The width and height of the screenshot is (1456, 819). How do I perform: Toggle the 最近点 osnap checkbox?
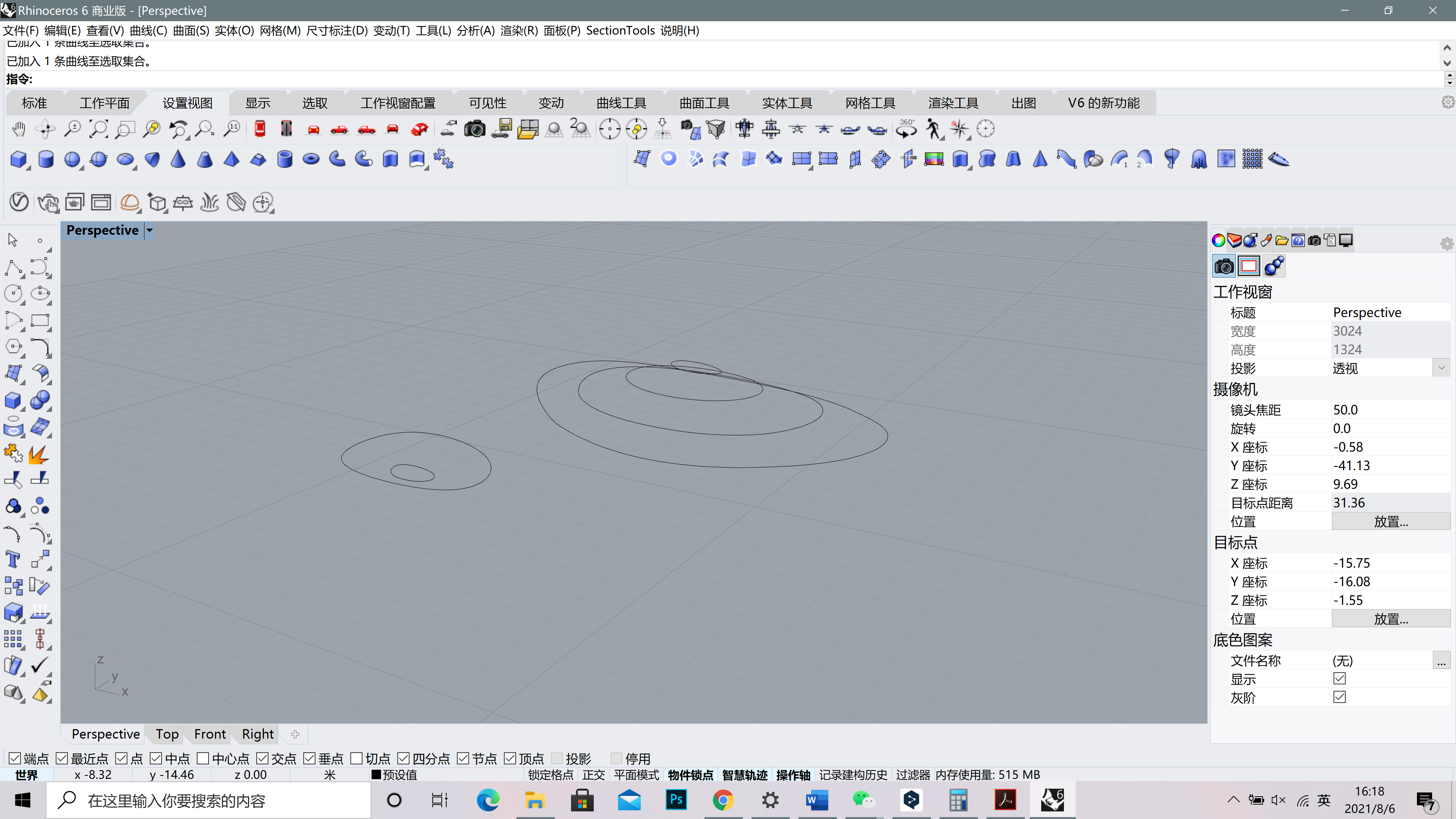(61, 758)
